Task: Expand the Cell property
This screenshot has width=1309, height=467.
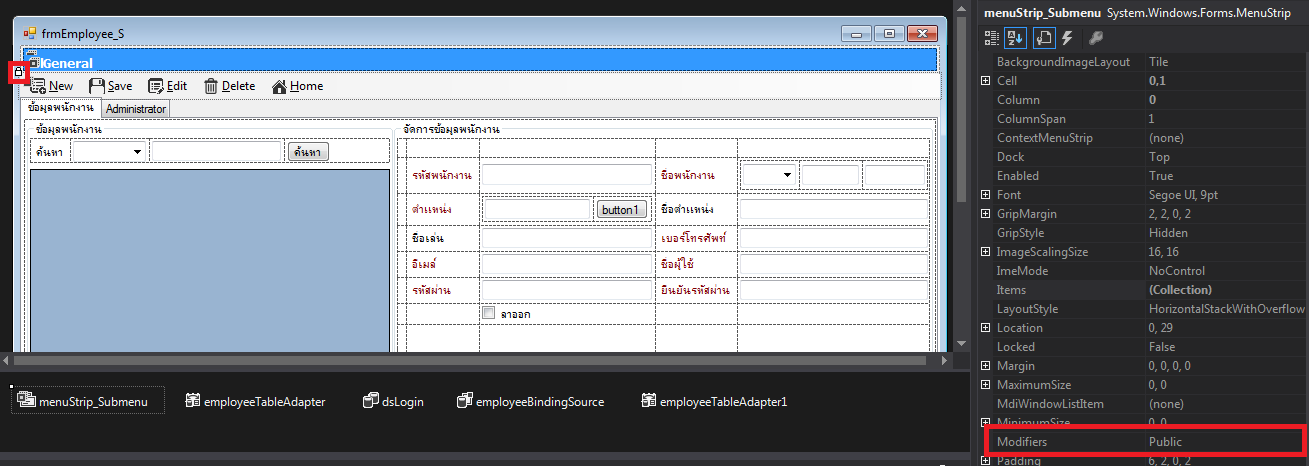Action: point(986,81)
